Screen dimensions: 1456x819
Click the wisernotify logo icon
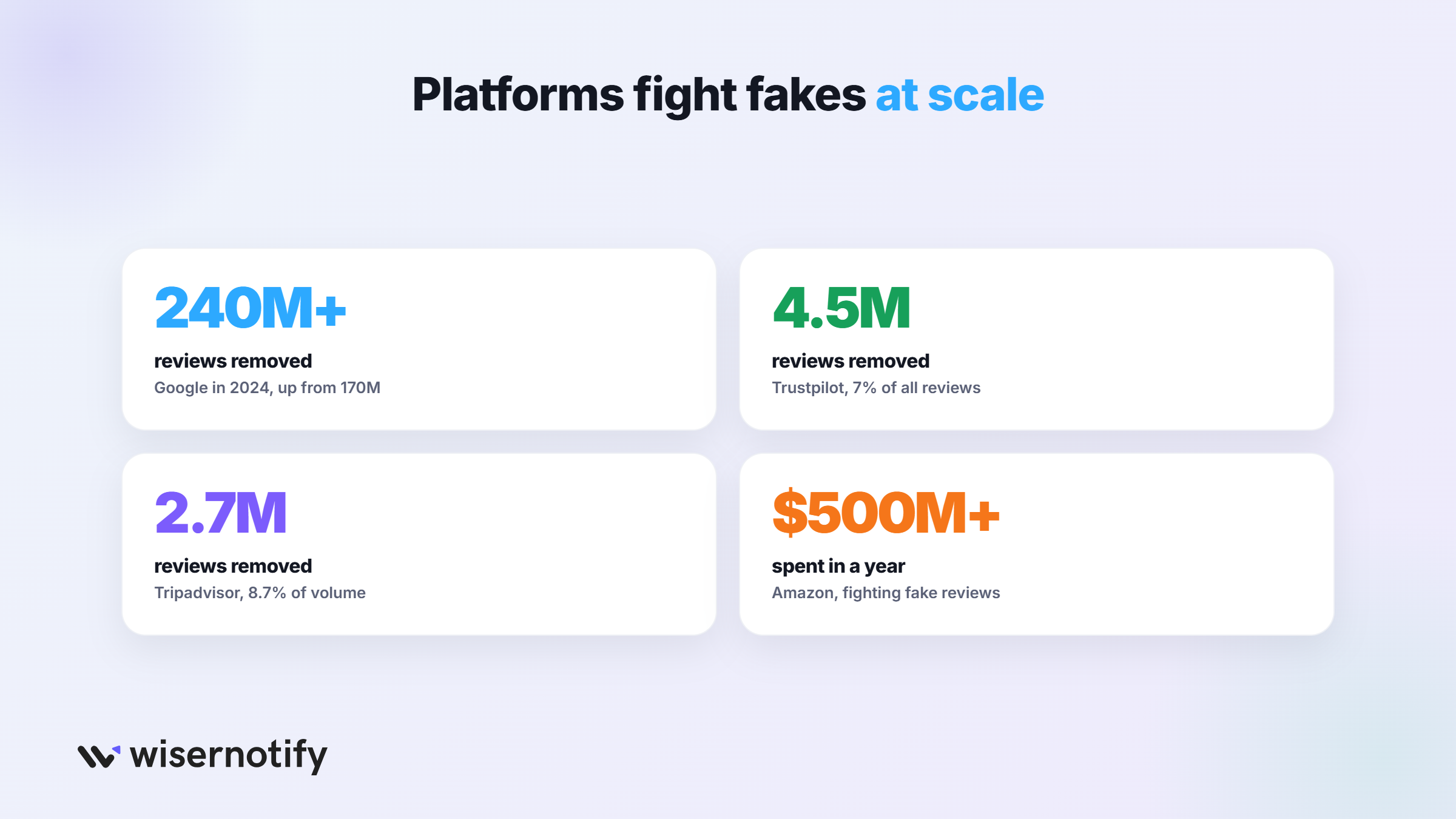tap(99, 757)
